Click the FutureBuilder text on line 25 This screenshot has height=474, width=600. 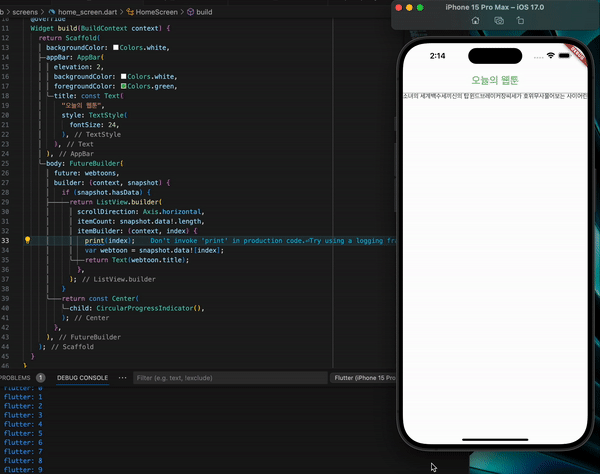click(x=95, y=163)
